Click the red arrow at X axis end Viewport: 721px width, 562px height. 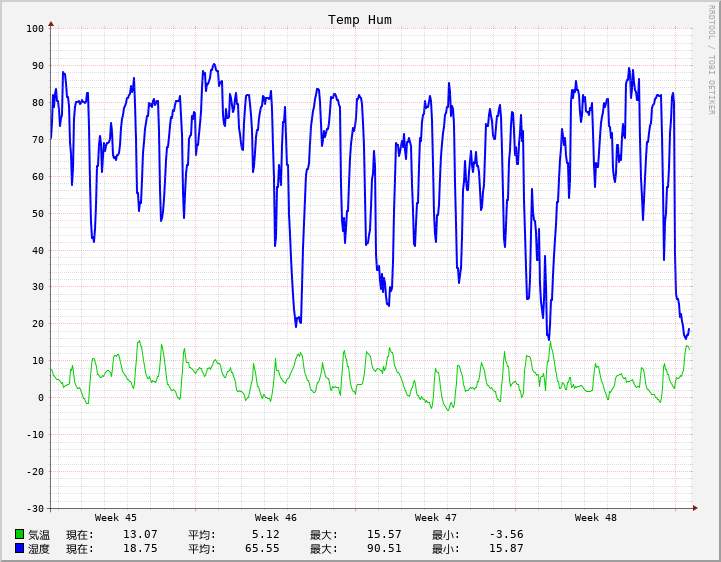click(x=695, y=508)
